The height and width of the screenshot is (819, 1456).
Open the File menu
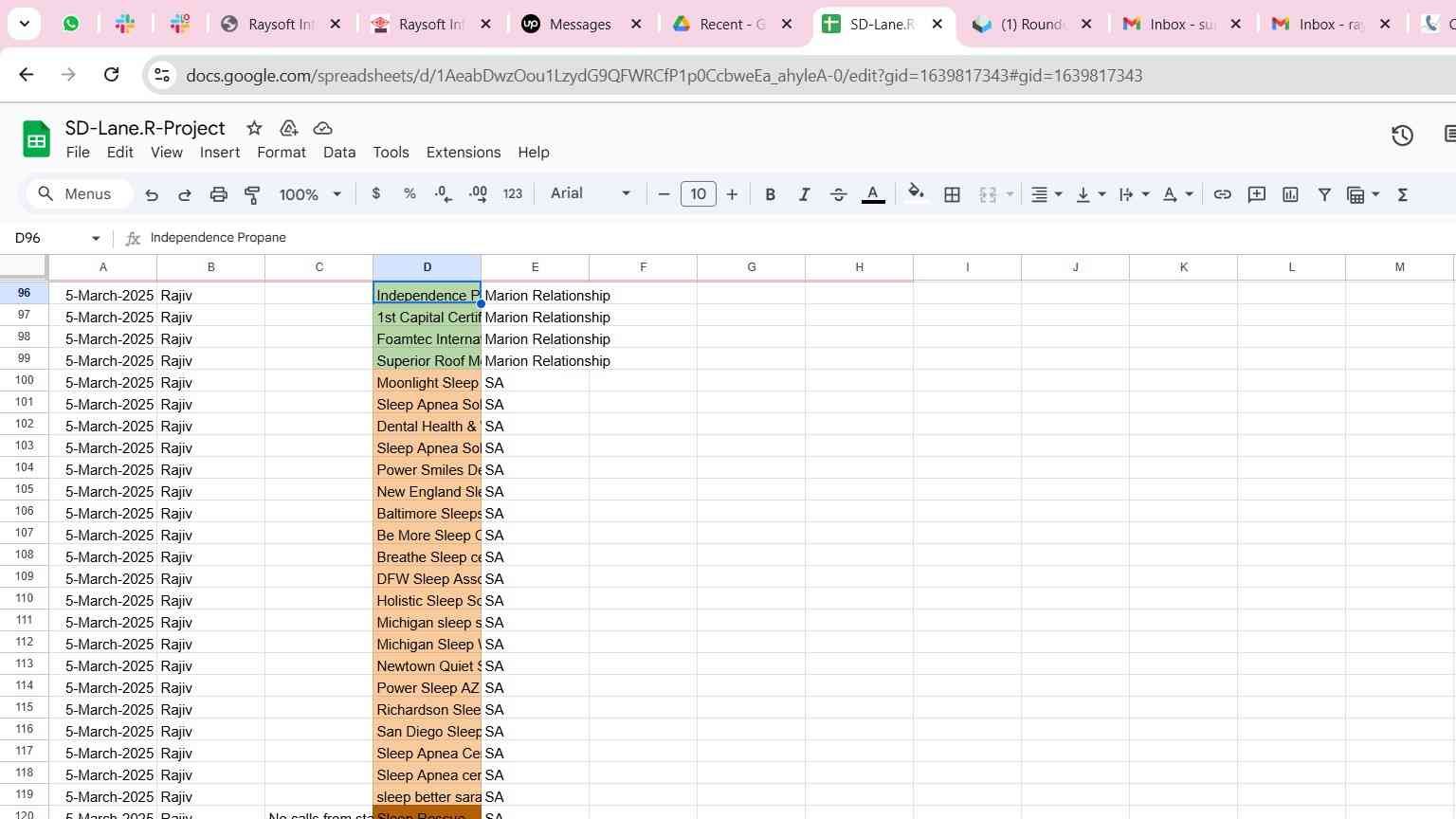coord(78,153)
